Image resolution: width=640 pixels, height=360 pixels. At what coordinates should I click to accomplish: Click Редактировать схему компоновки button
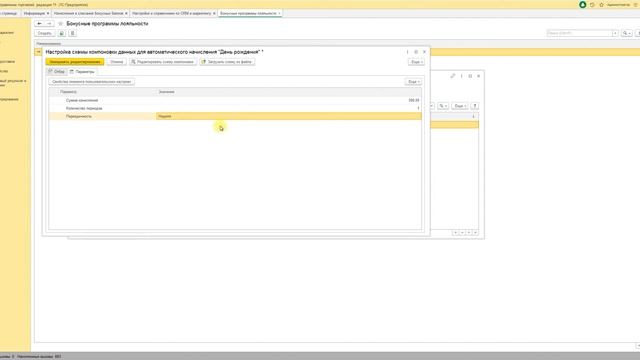pos(162,62)
